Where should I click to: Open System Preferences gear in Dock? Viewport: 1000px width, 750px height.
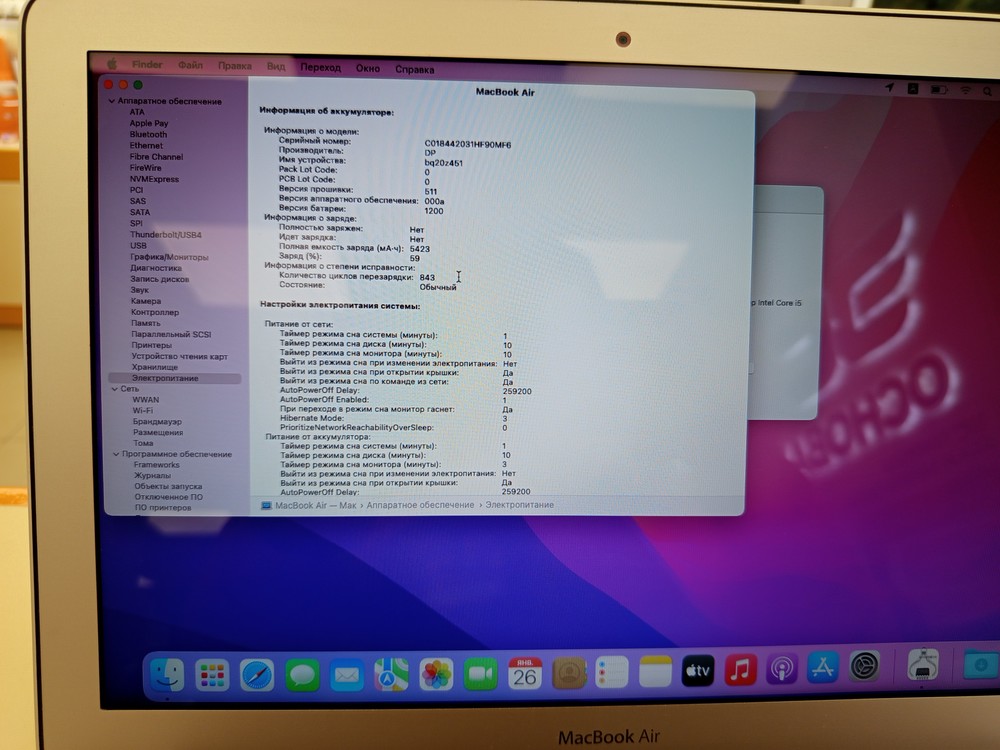tap(865, 666)
